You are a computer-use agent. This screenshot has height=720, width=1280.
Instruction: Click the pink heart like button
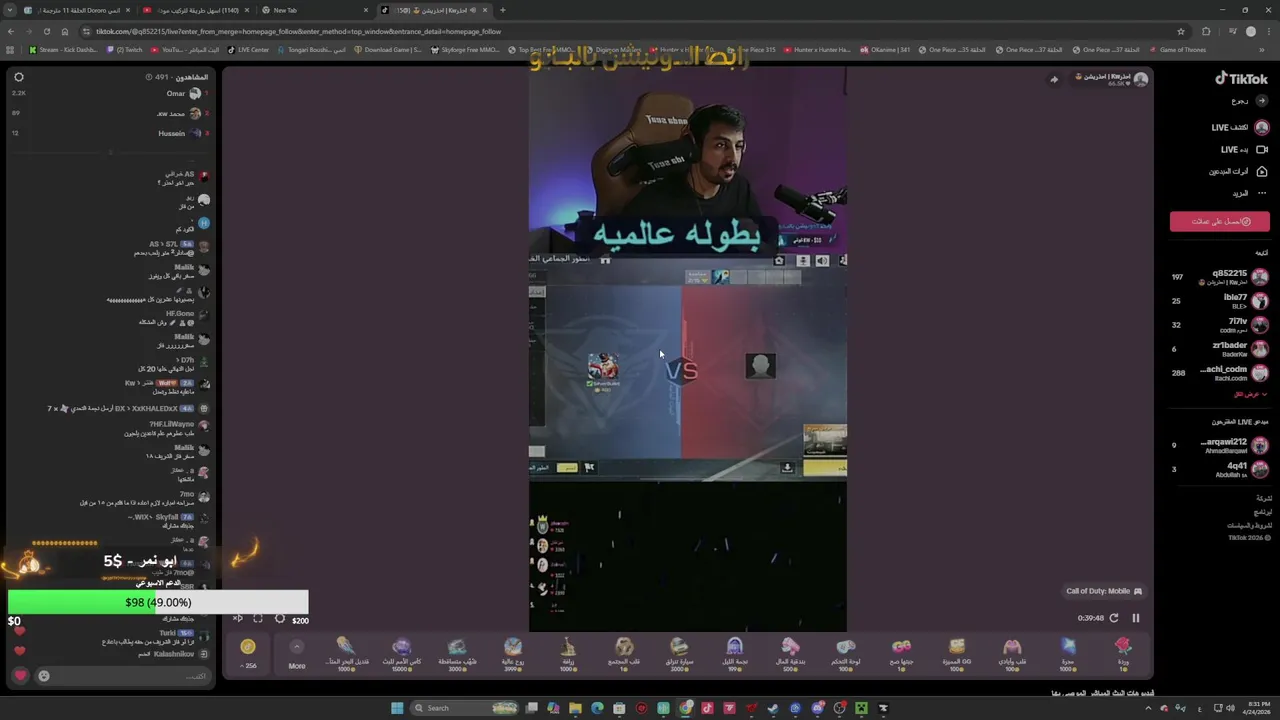tap(20, 676)
